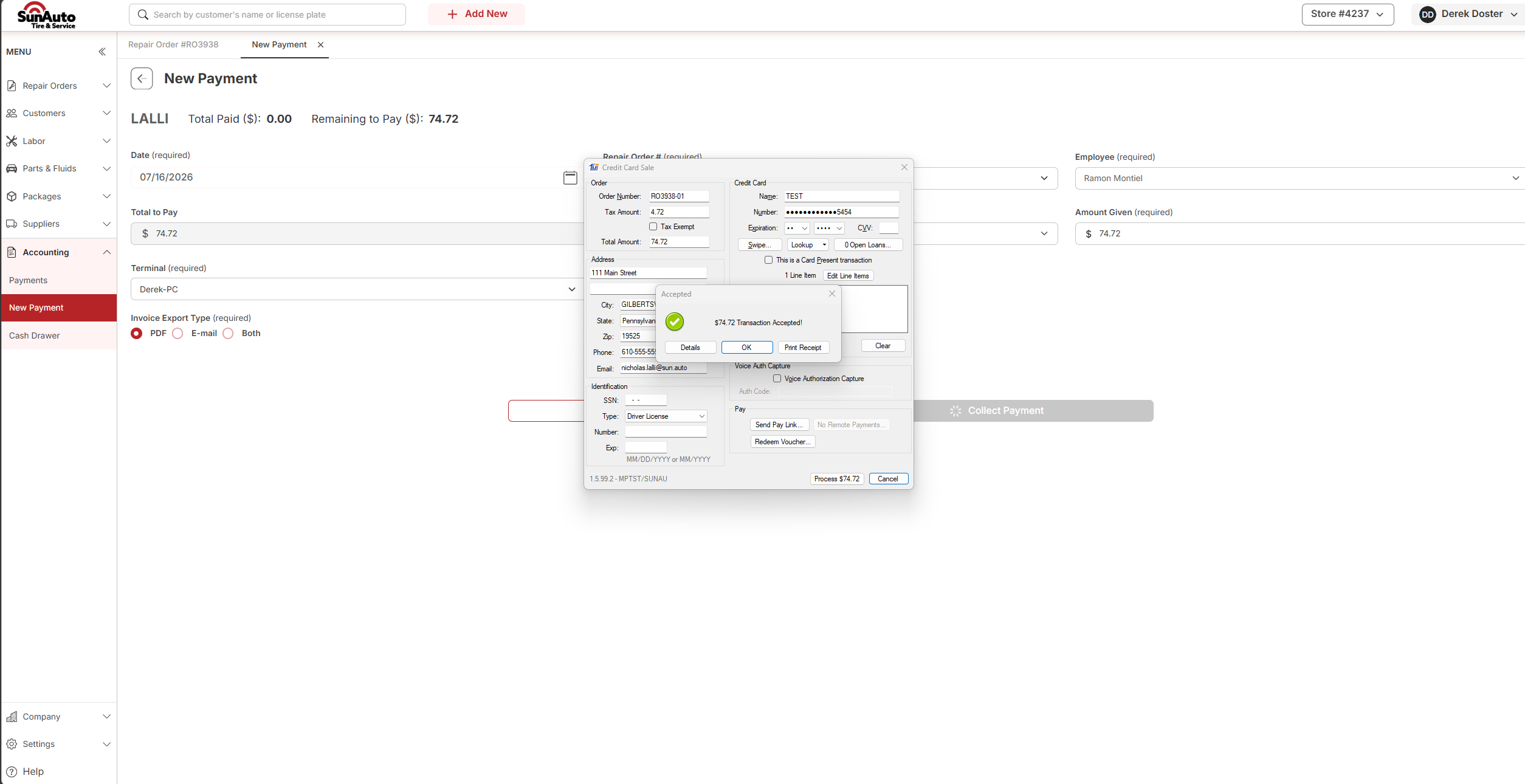The image size is (1525, 784).
Task: Click Cancel in Credit Card Sale
Action: [x=888, y=479]
